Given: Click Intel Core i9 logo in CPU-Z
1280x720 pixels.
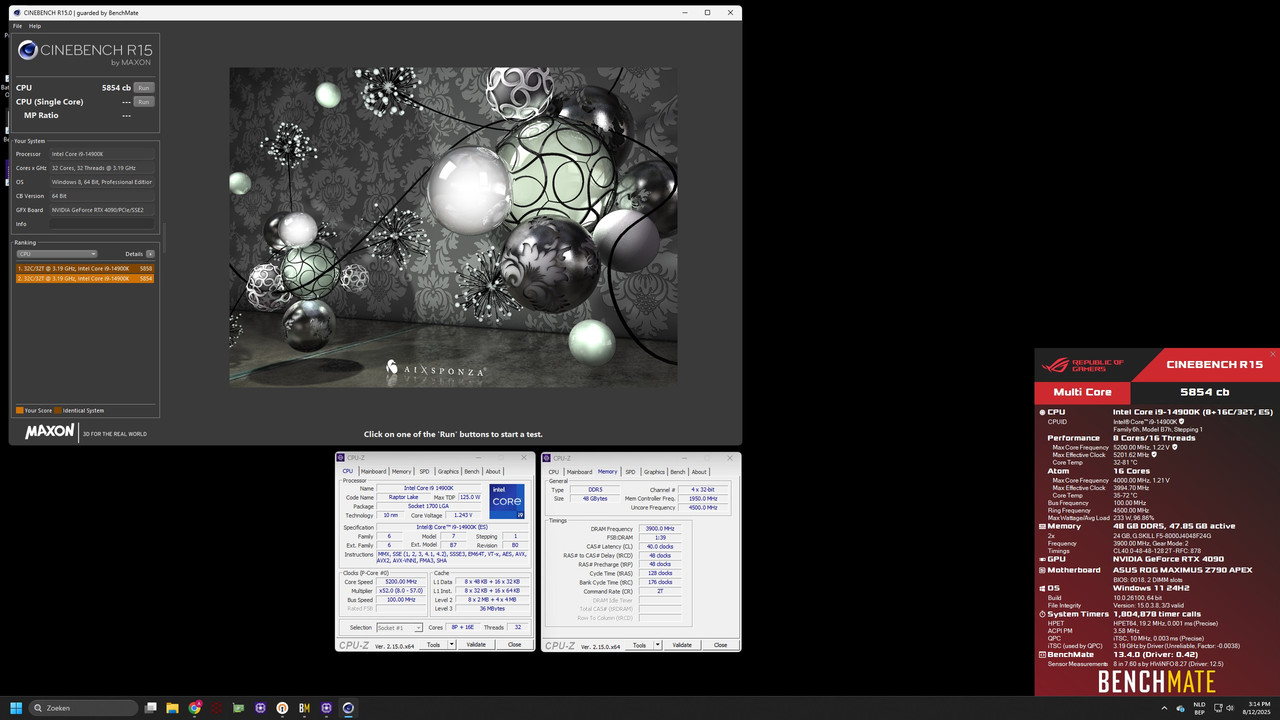Looking at the screenshot, I should click(507, 501).
